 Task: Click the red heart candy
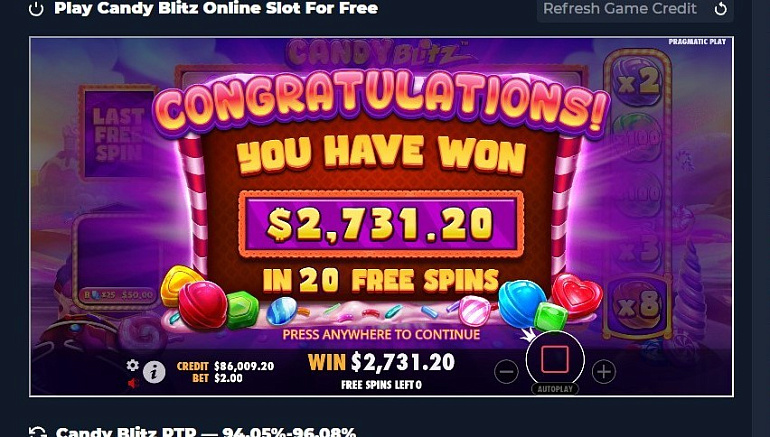(x=576, y=295)
